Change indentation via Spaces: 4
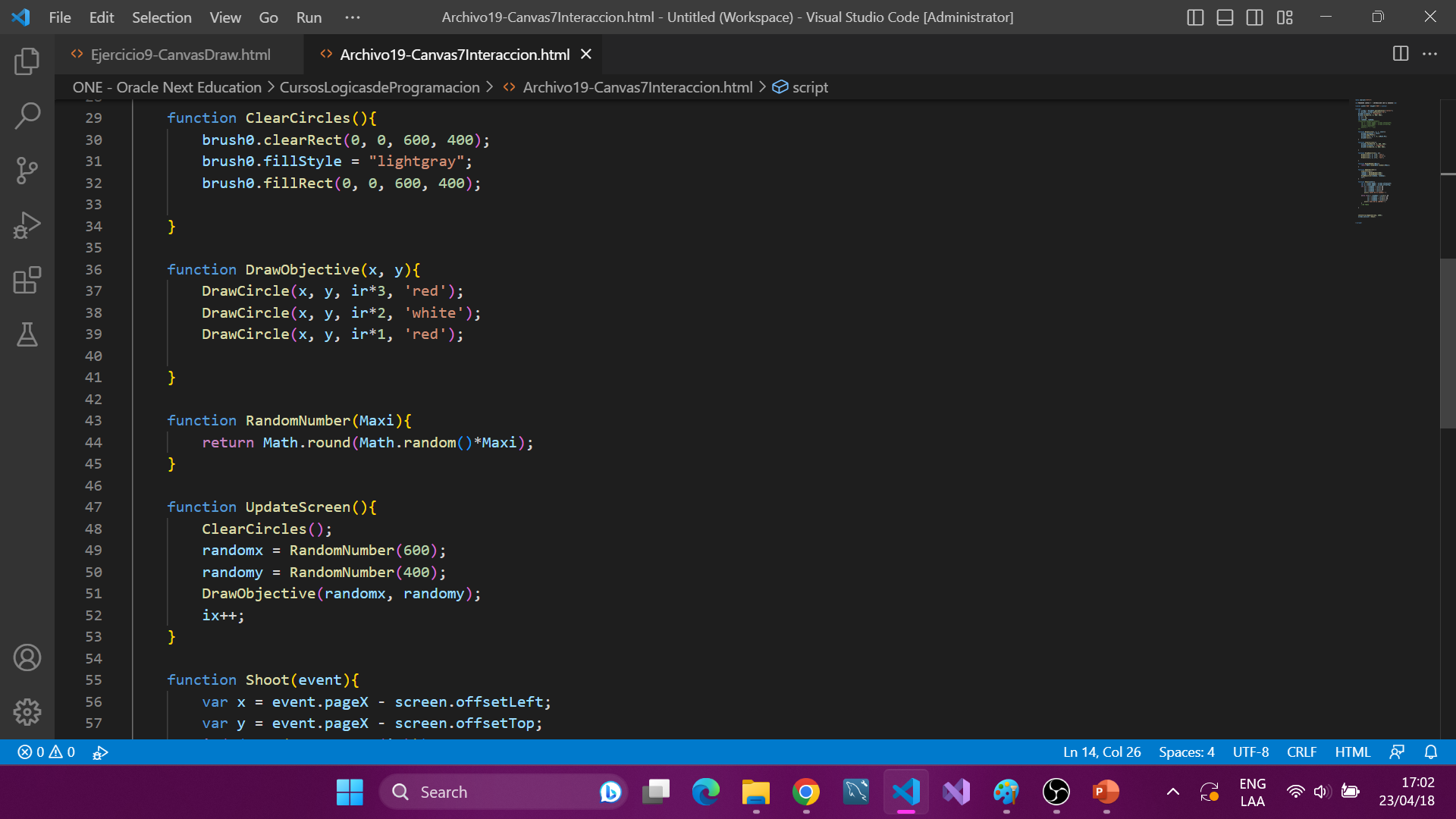 pos(1186,752)
